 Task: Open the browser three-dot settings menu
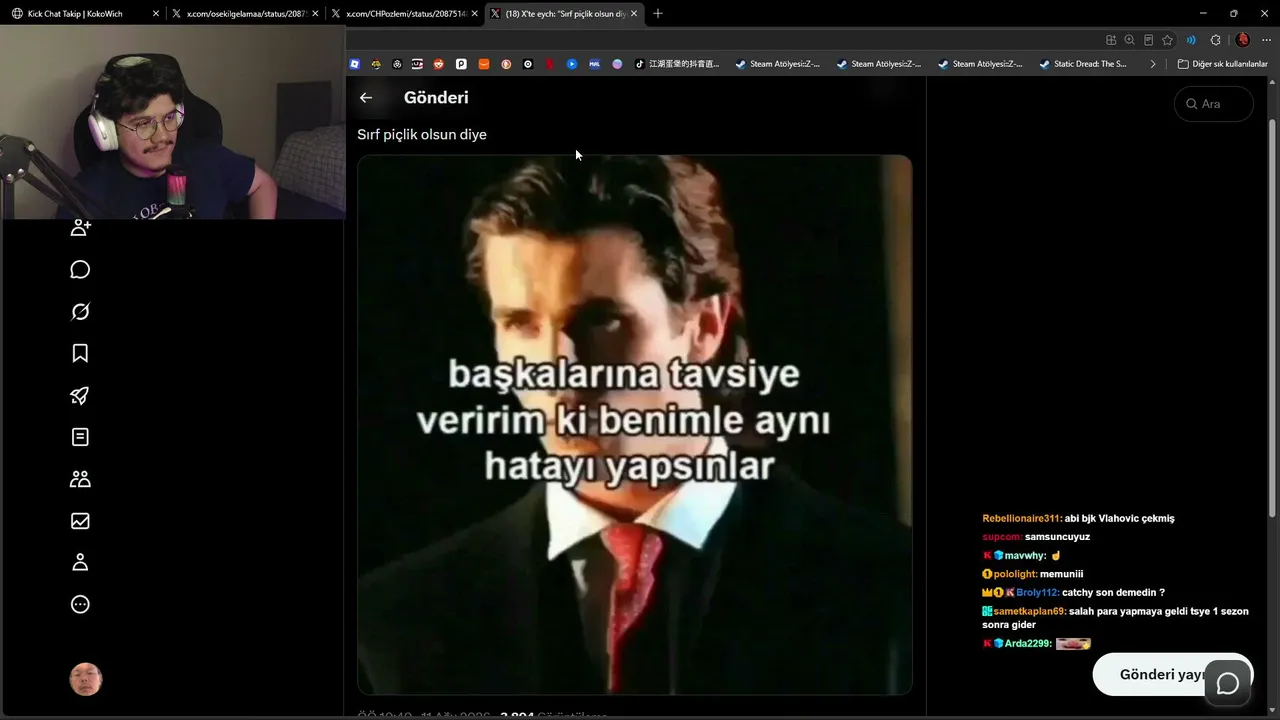[1266, 40]
